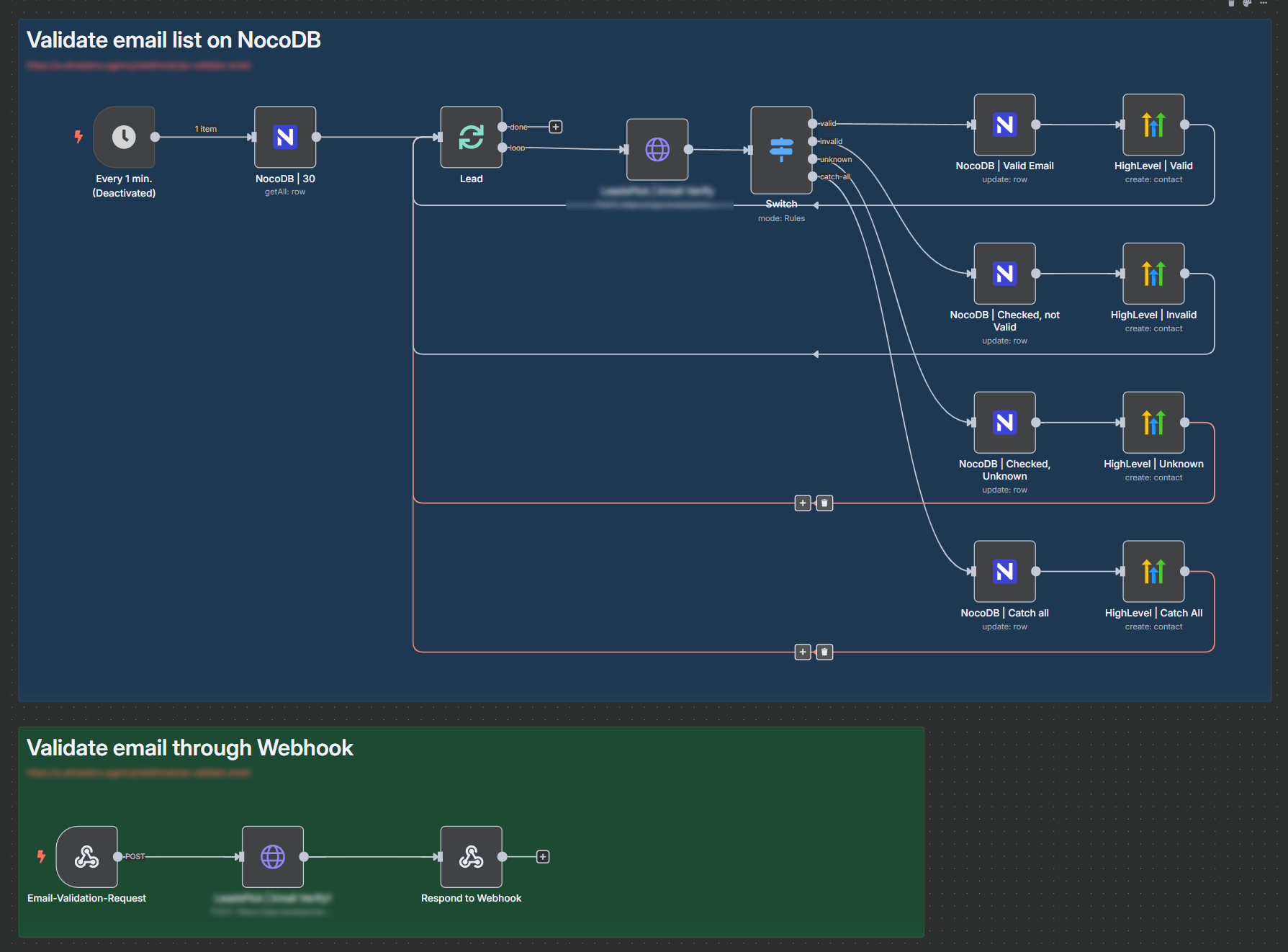The width and height of the screenshot is (1288, 952).
Task: Click the POST output label on the webhook node
Action: tap(135, 857)
